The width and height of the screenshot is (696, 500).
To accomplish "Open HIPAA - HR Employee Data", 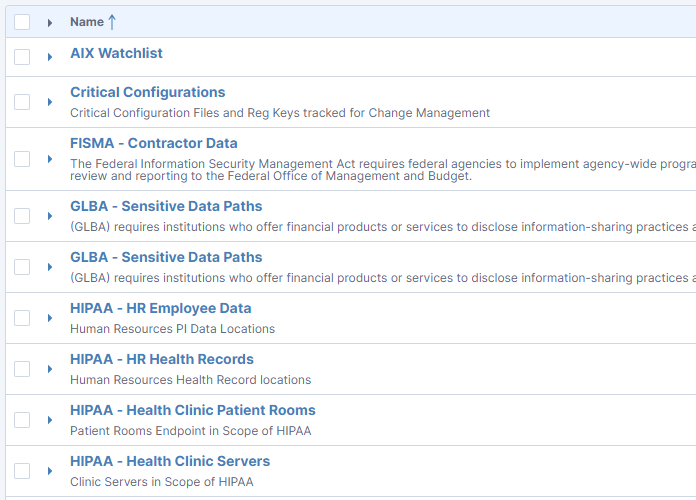I will pos(161,308).
